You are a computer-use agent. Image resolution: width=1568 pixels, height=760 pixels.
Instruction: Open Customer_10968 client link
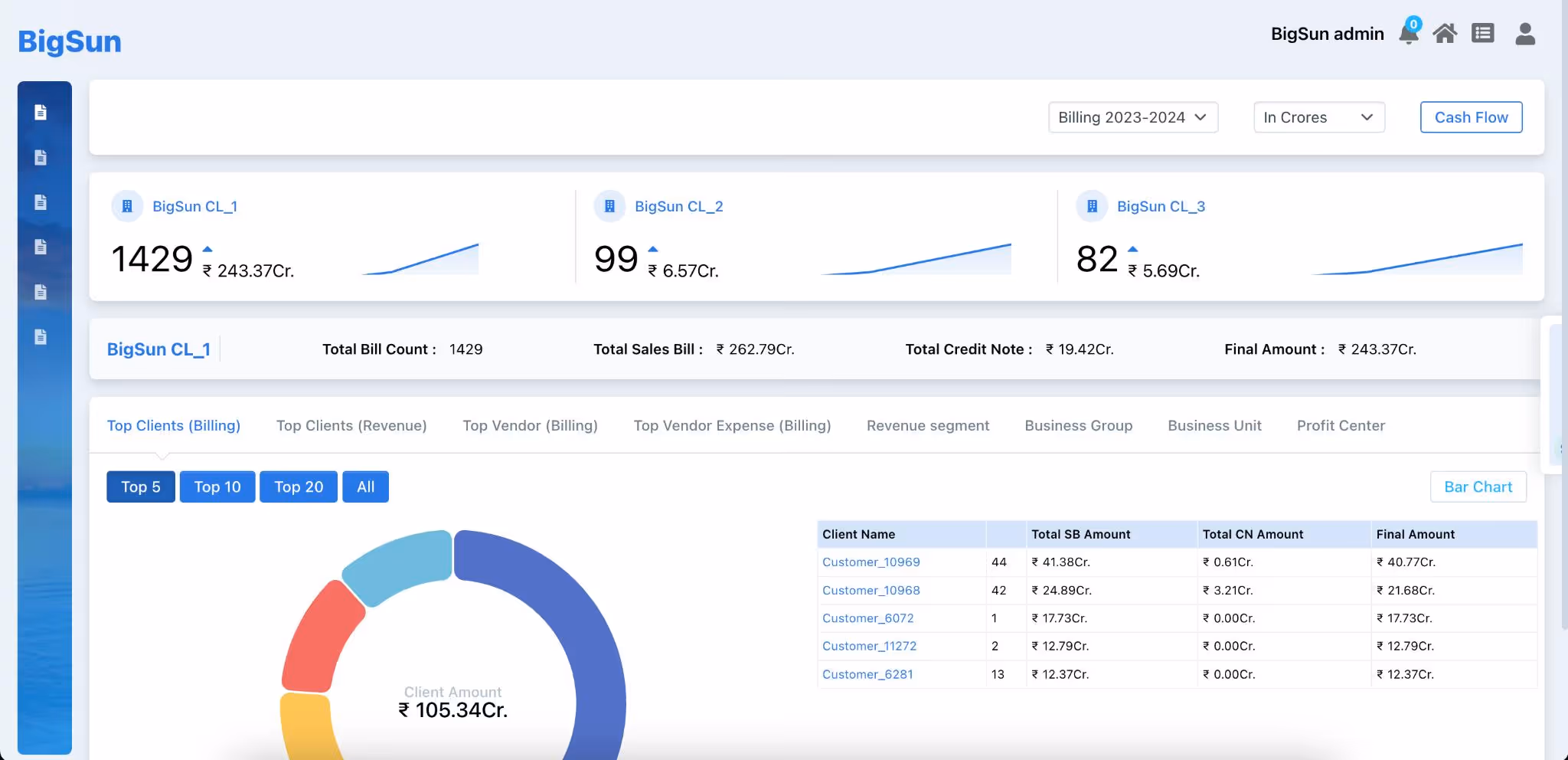click(871, 590)
